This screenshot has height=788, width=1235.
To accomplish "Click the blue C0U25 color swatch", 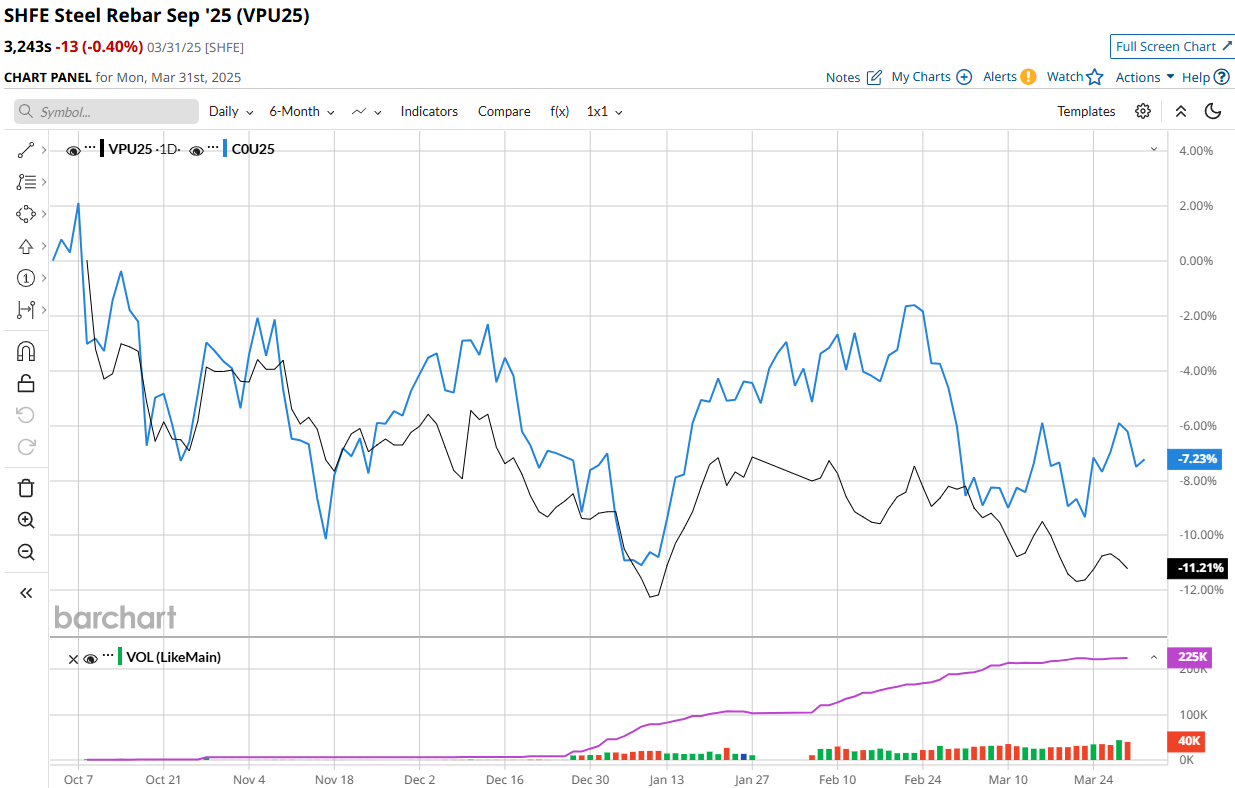I will (226, 149).
